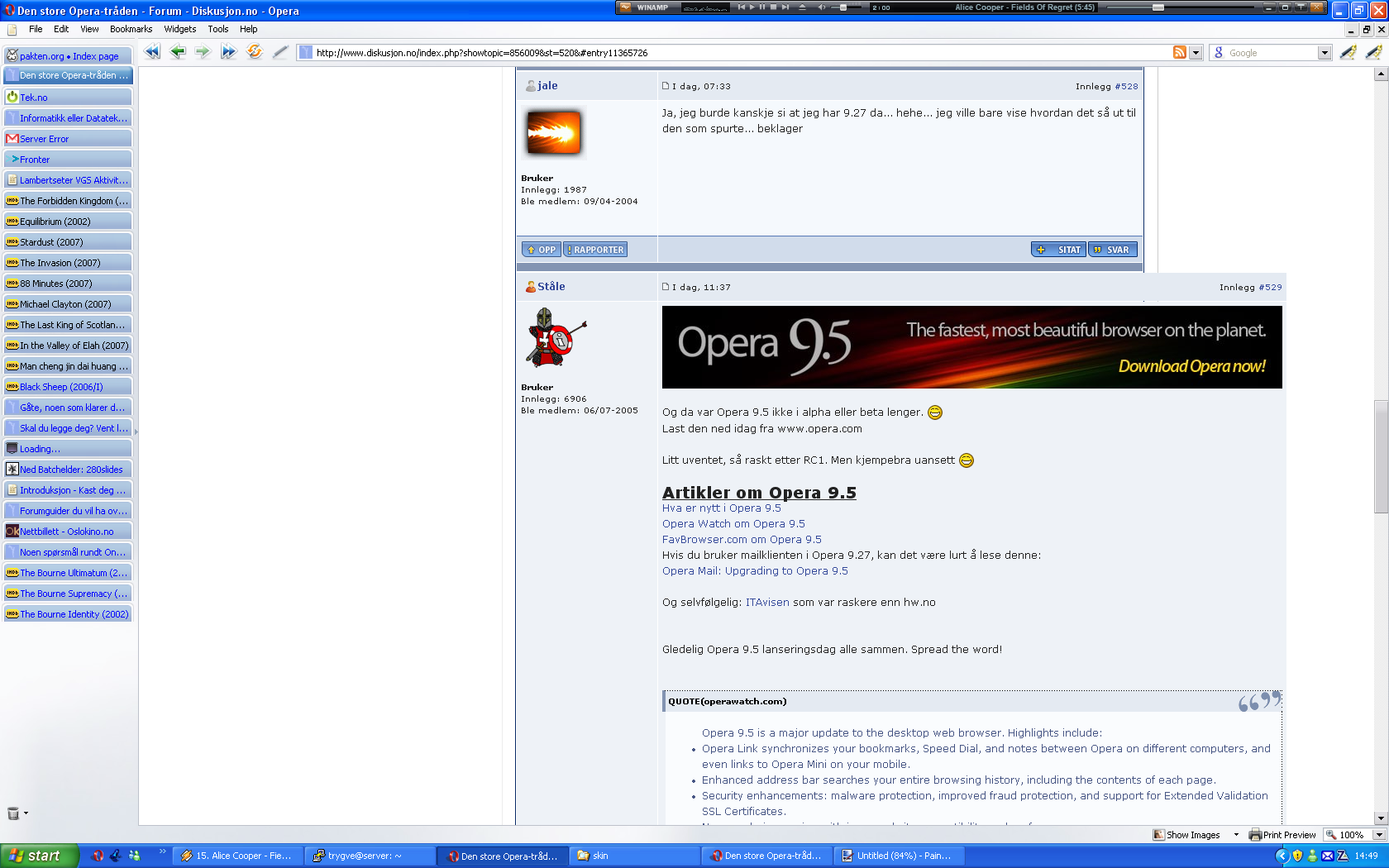Click the yellow security shield tray icon
Viewport: 1389px width, 868px height.
coord(1297,856)
